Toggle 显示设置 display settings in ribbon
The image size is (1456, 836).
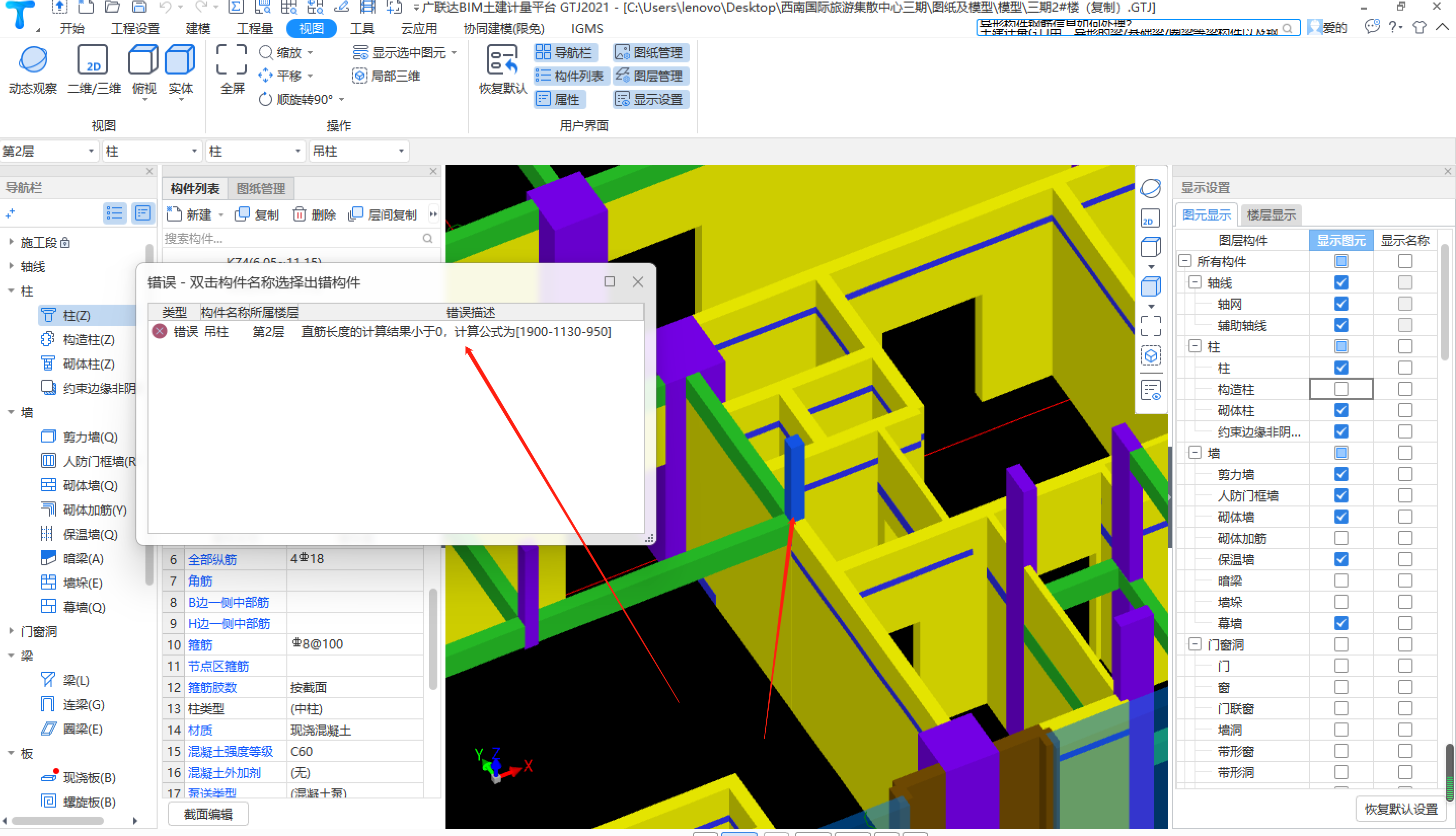tap(650, 99)
